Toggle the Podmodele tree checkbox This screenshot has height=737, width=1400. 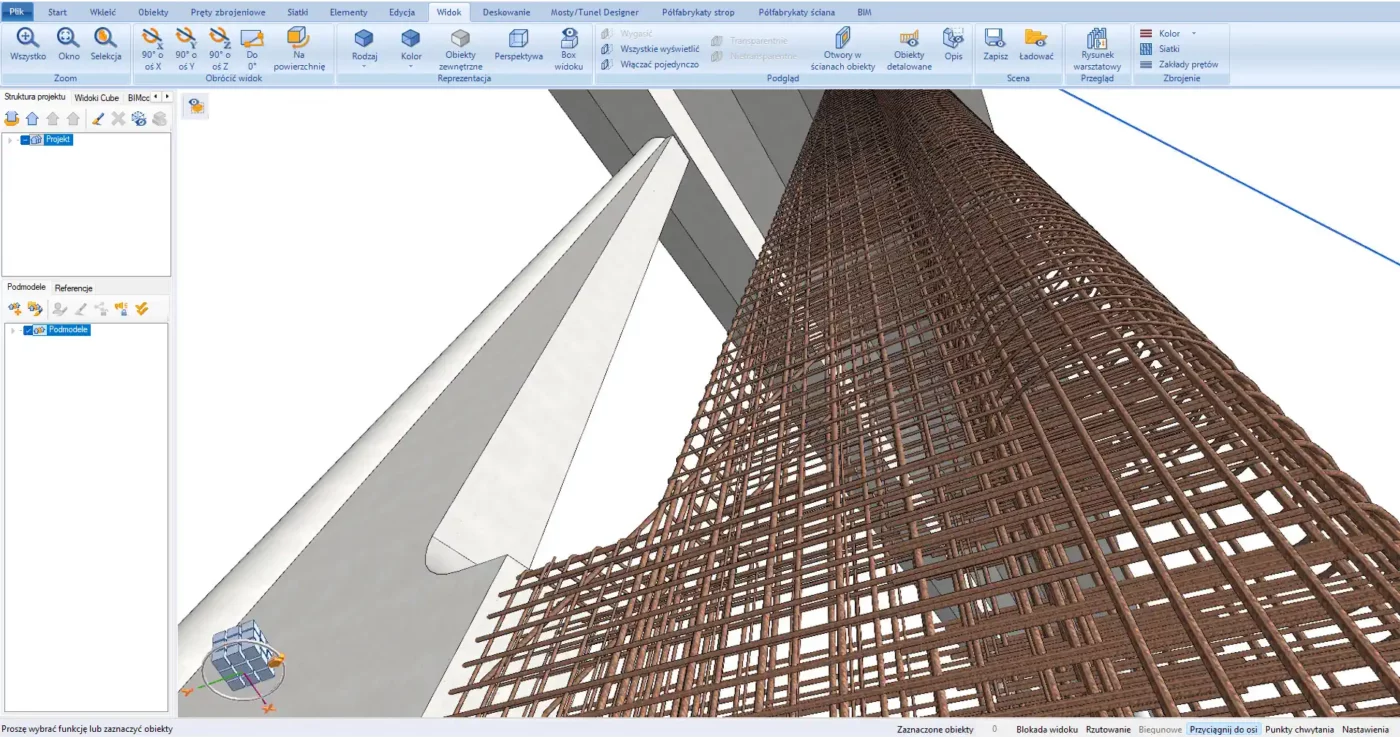[x=28, y=330]
